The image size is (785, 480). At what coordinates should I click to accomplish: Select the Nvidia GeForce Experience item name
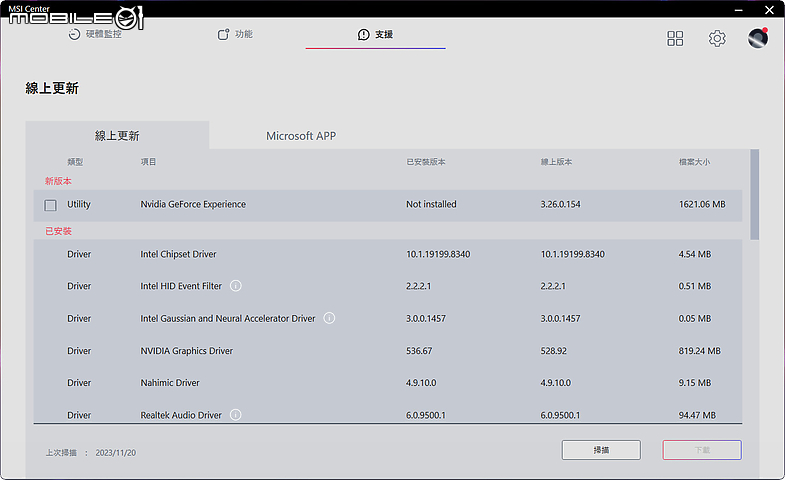click(x=193, y=204)
